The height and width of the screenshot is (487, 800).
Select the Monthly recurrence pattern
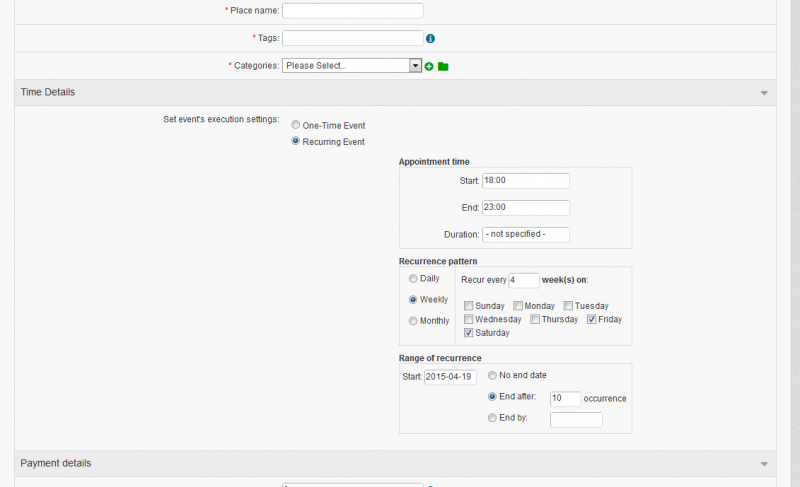412,321
